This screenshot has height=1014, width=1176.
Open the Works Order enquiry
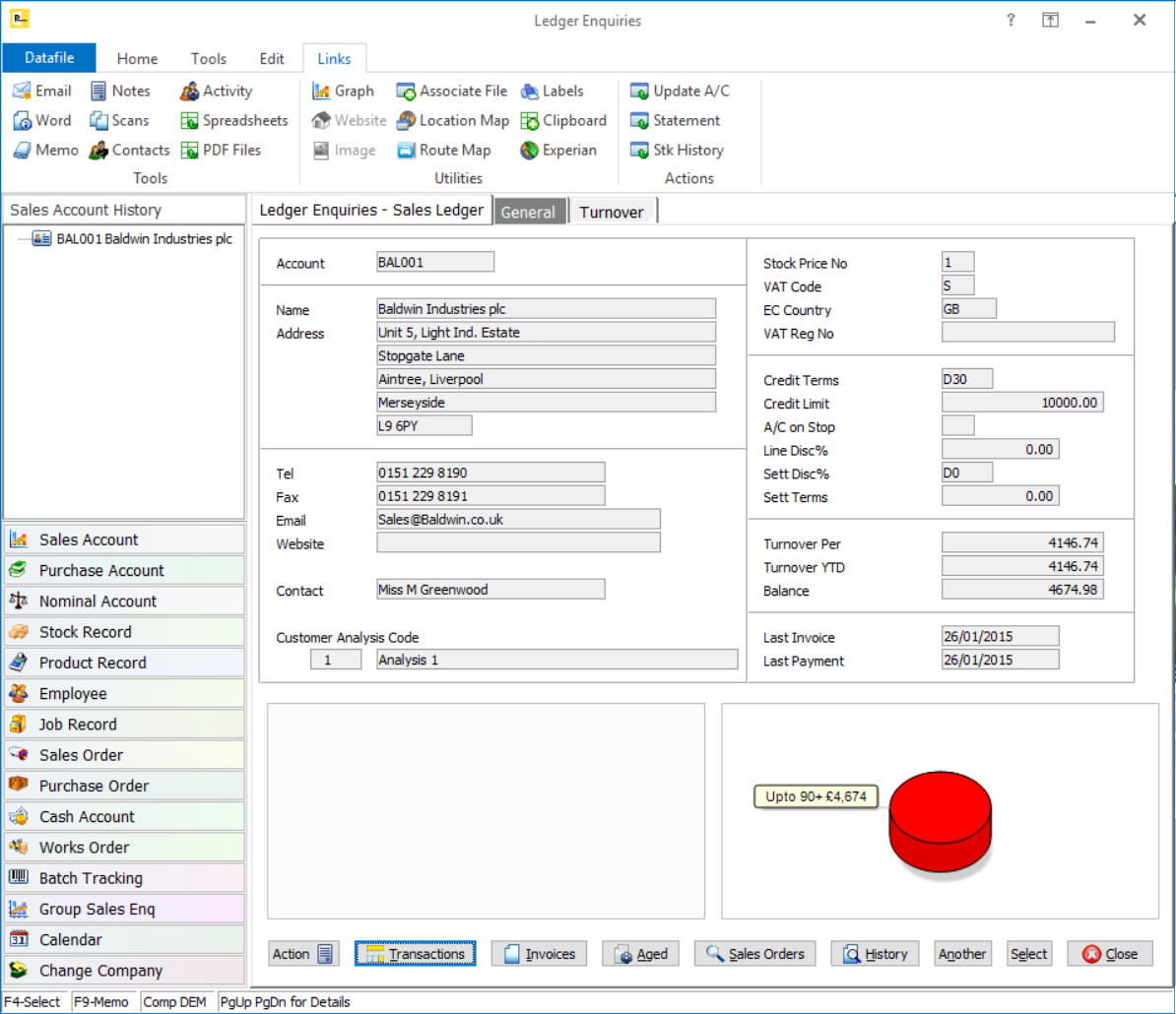[124, 847]
